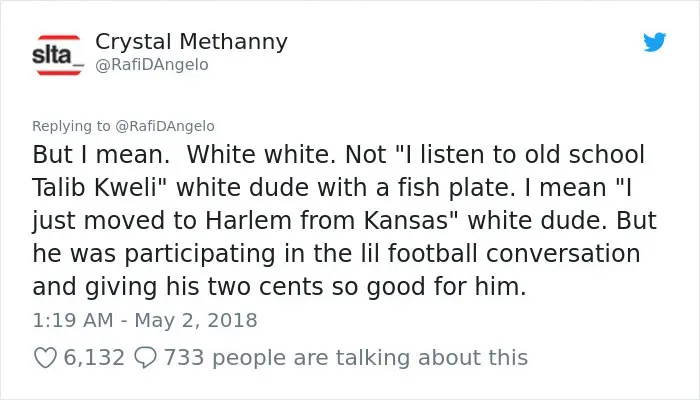Viewport: 700px width, 400px height.
Task: Like the tweet with the heart icon
Action: point(45,358)
